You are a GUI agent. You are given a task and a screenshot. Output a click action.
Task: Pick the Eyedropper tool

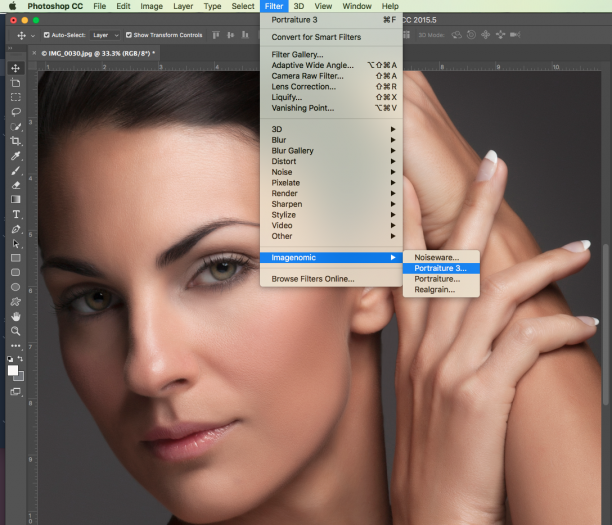pos(16,156)
